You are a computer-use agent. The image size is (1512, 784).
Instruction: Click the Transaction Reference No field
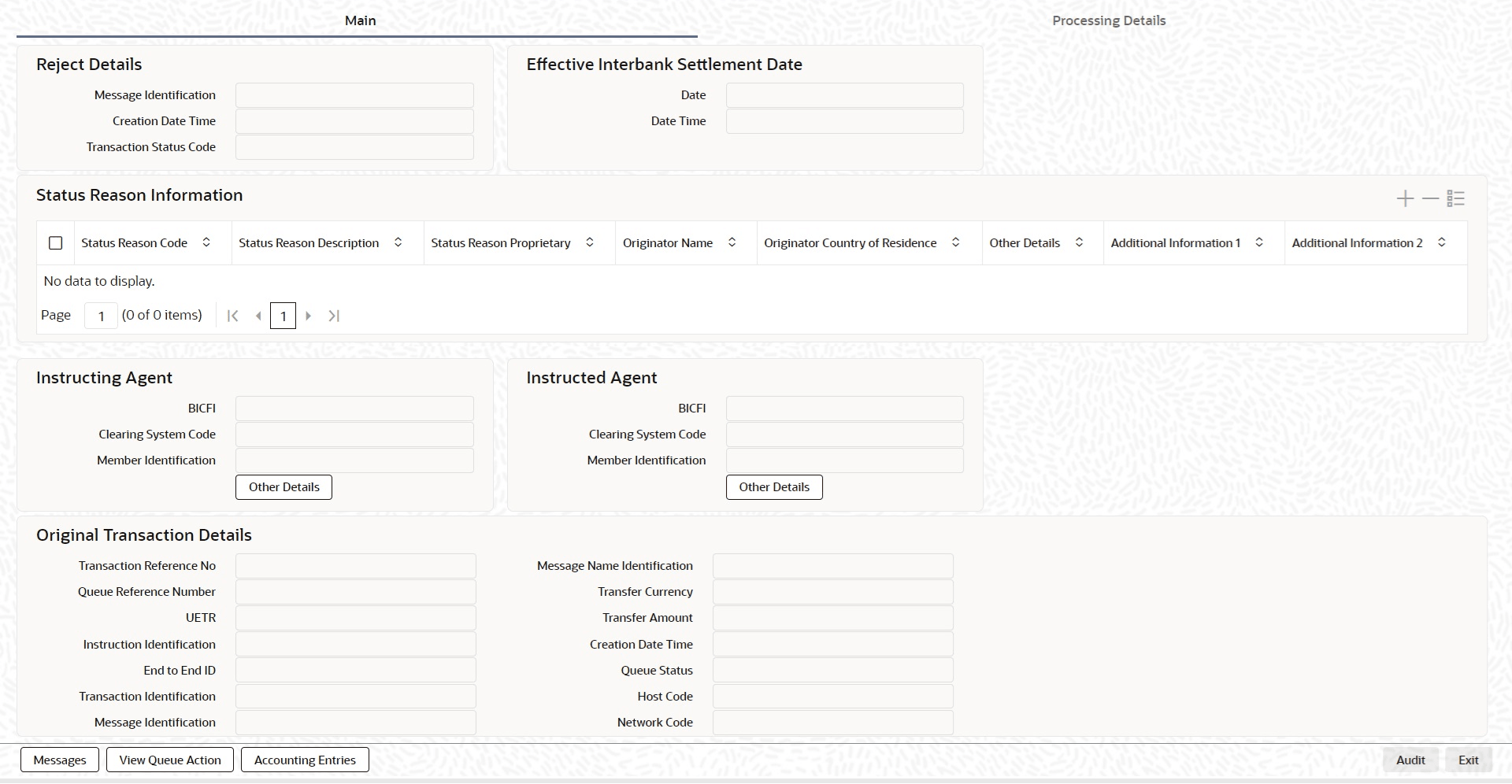click(x=356, y=566)
